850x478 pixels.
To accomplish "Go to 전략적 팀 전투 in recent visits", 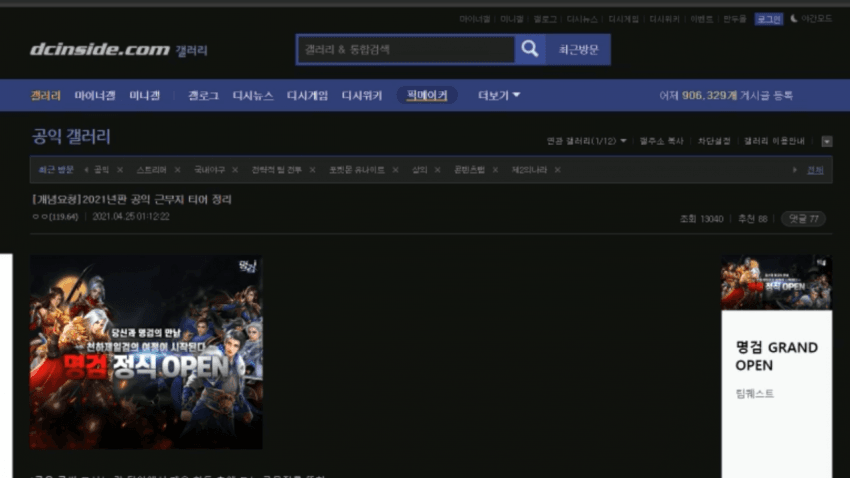I will [276, 170].
